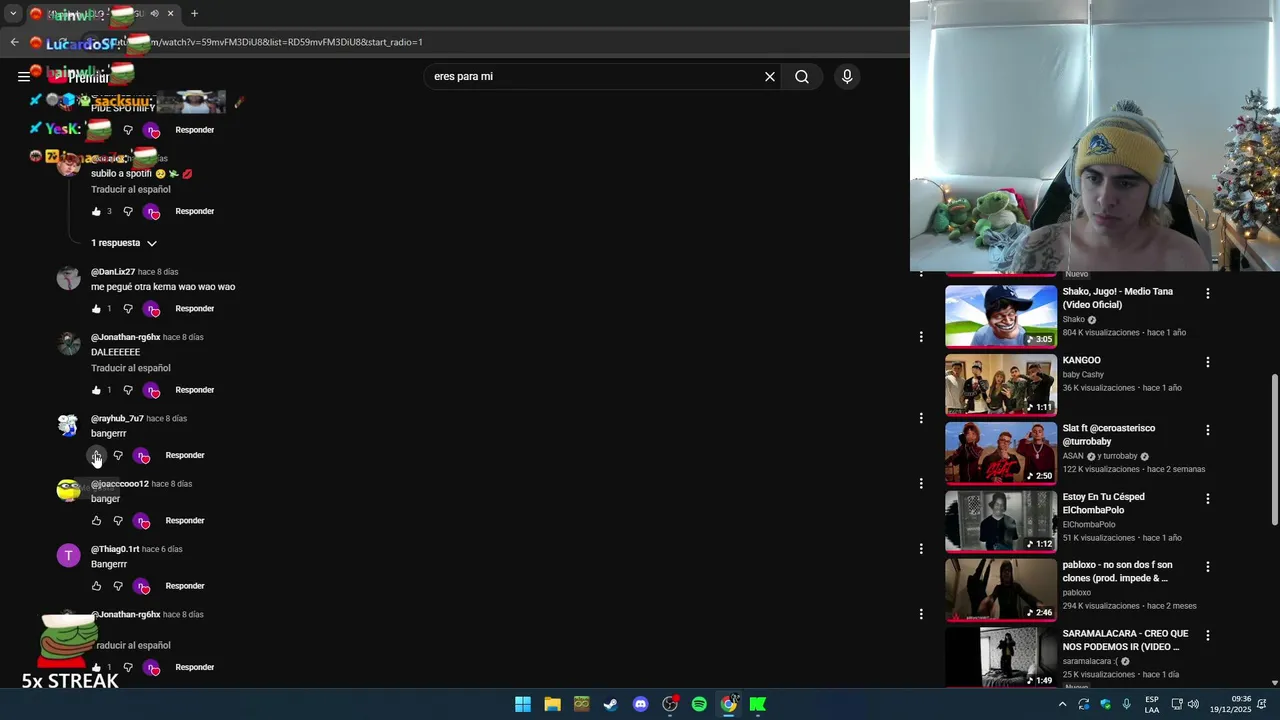Open @rayhub_7u7's channel from username
Image resolution: width=1280 pixels, height=720 pixels.
pos(118,419)
